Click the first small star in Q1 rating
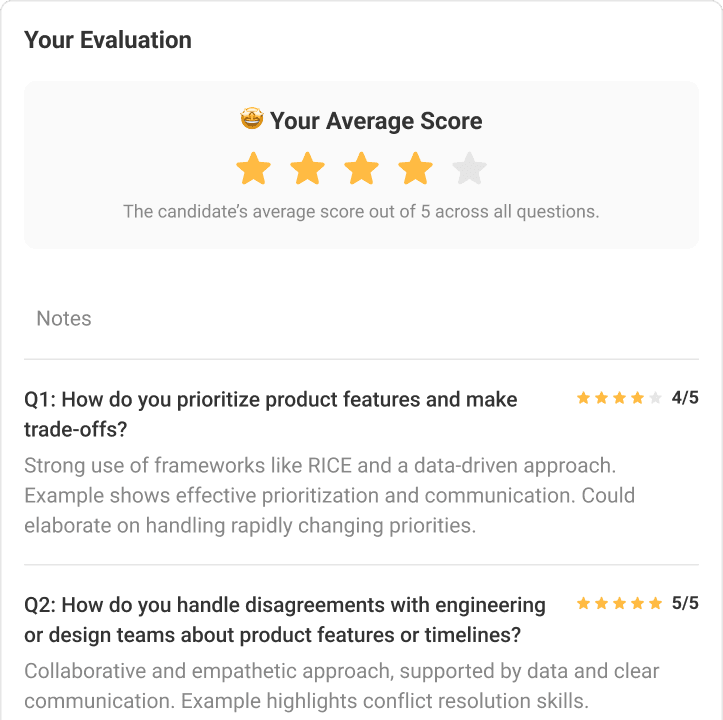 pyautogui.click(x=583, y=398)
